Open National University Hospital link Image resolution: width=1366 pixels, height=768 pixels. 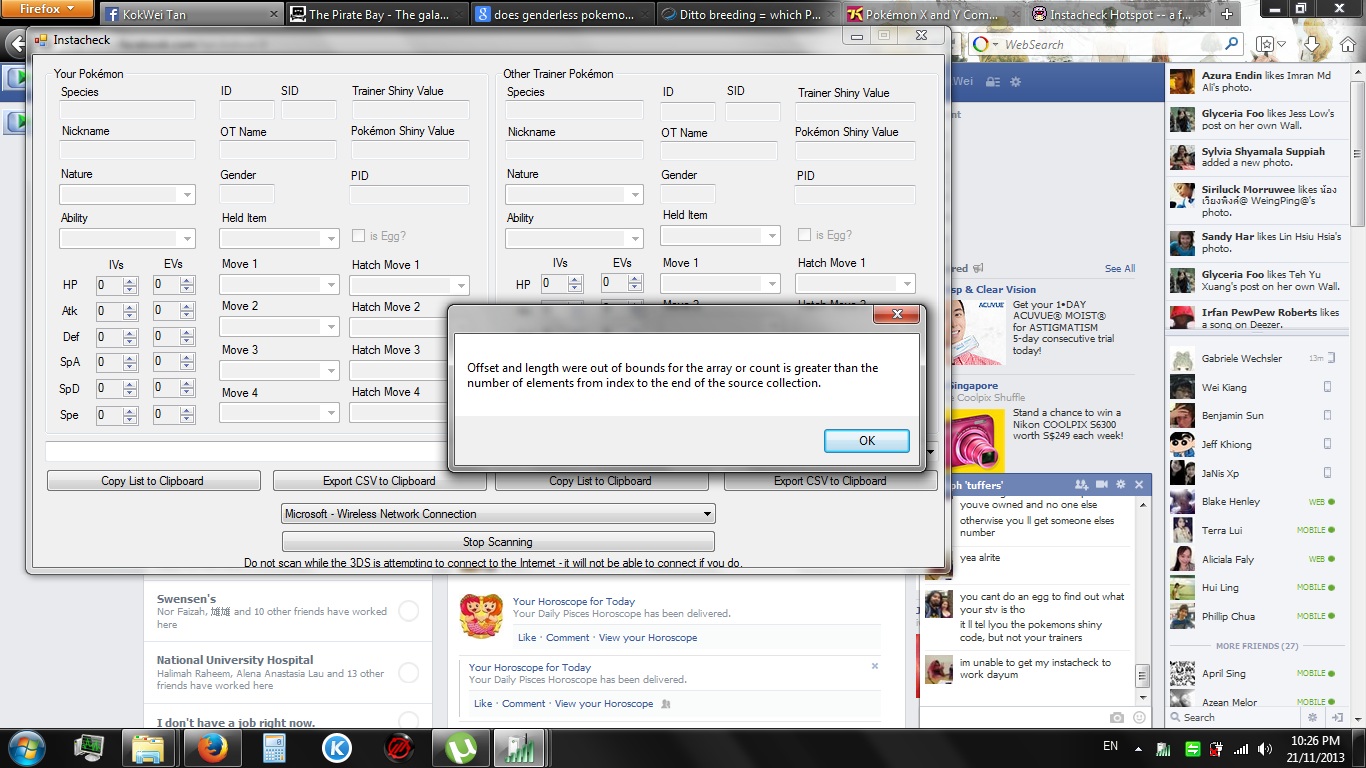[235, 660]
